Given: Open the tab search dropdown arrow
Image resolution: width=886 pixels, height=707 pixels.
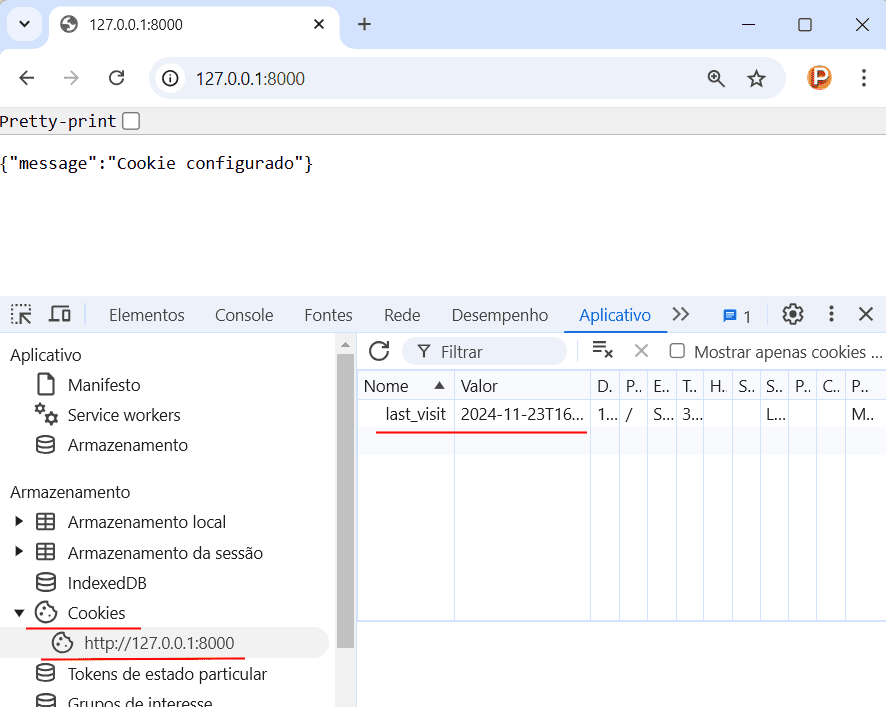Looking at the screenshot, I should (x=24, y=24).
